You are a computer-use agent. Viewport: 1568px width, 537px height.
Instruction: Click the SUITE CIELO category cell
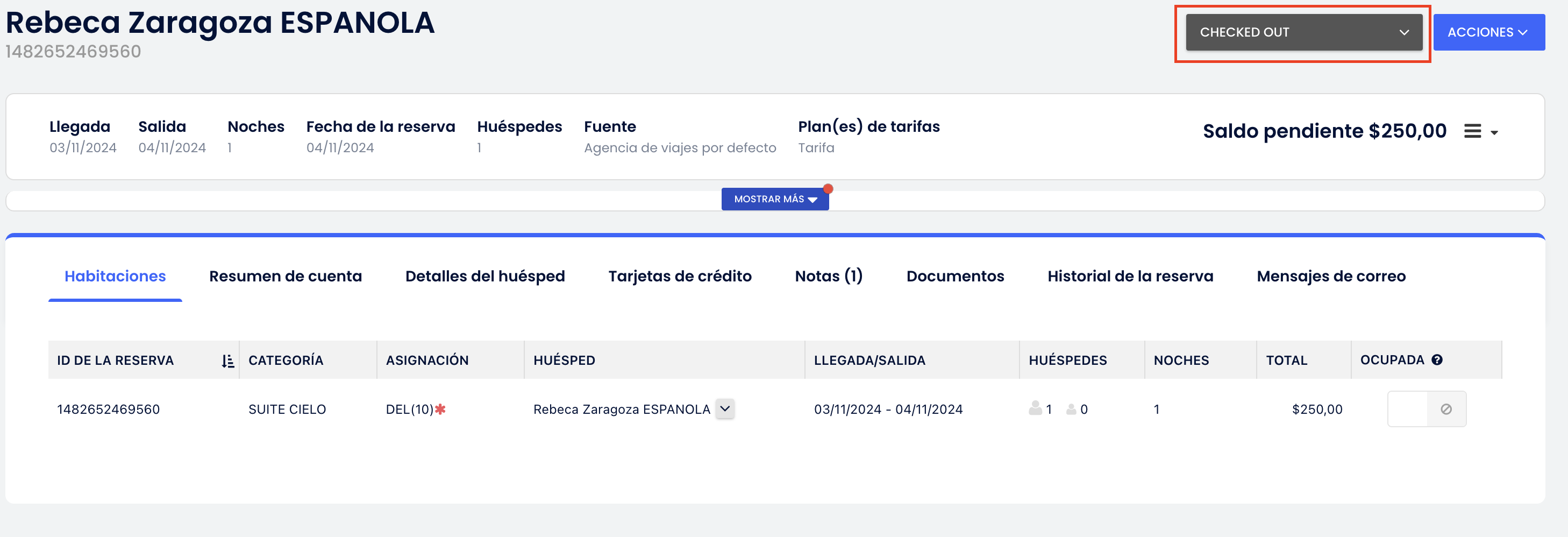pos(287,409)
